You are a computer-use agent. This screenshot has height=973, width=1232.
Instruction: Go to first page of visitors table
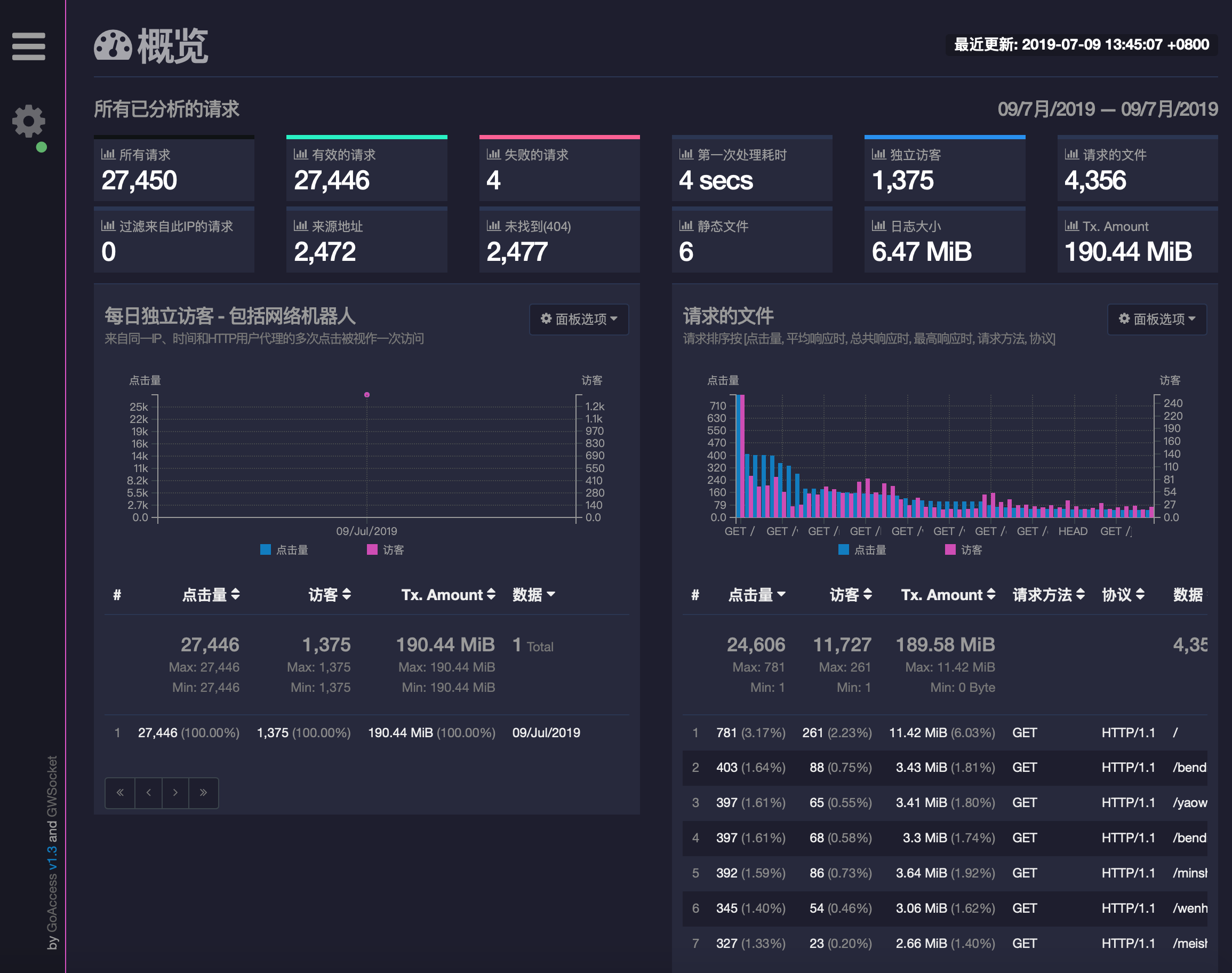tap(120, 792)
